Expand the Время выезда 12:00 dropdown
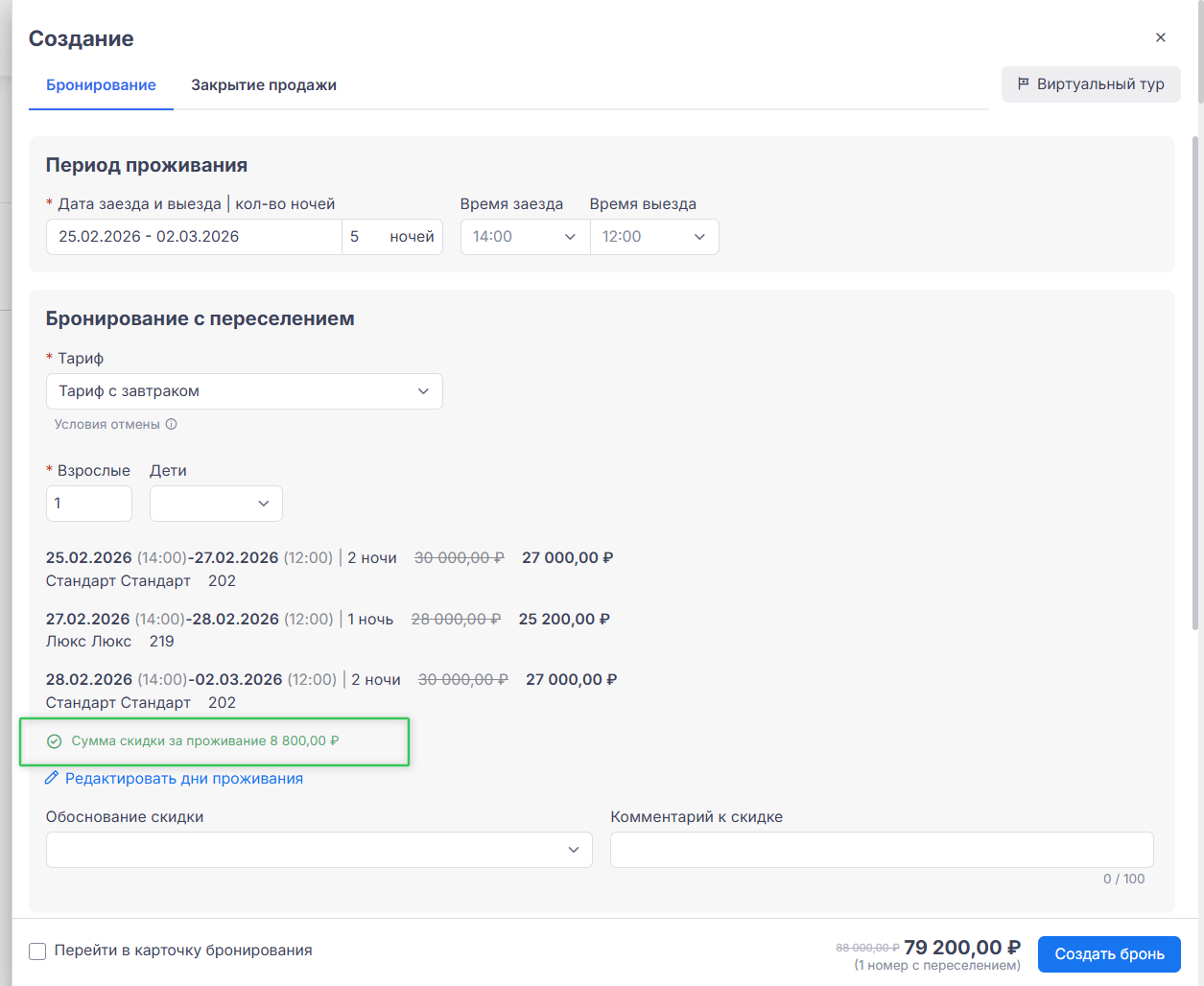This screenshot has height=986, width=1204. [x=654, y=237]
